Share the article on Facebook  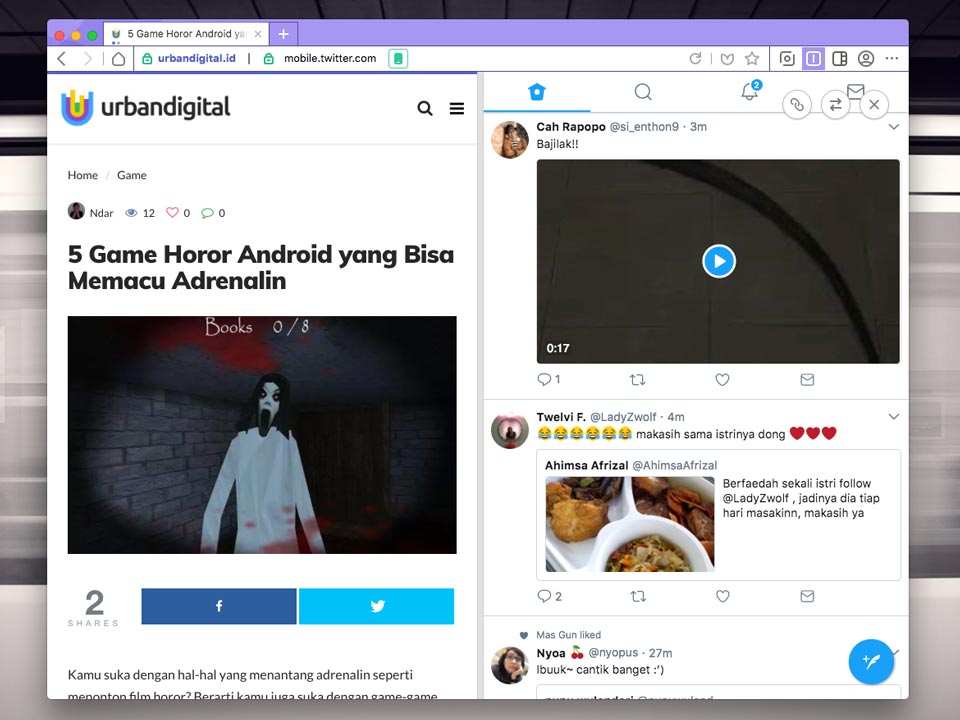click(x=219, y=606)
